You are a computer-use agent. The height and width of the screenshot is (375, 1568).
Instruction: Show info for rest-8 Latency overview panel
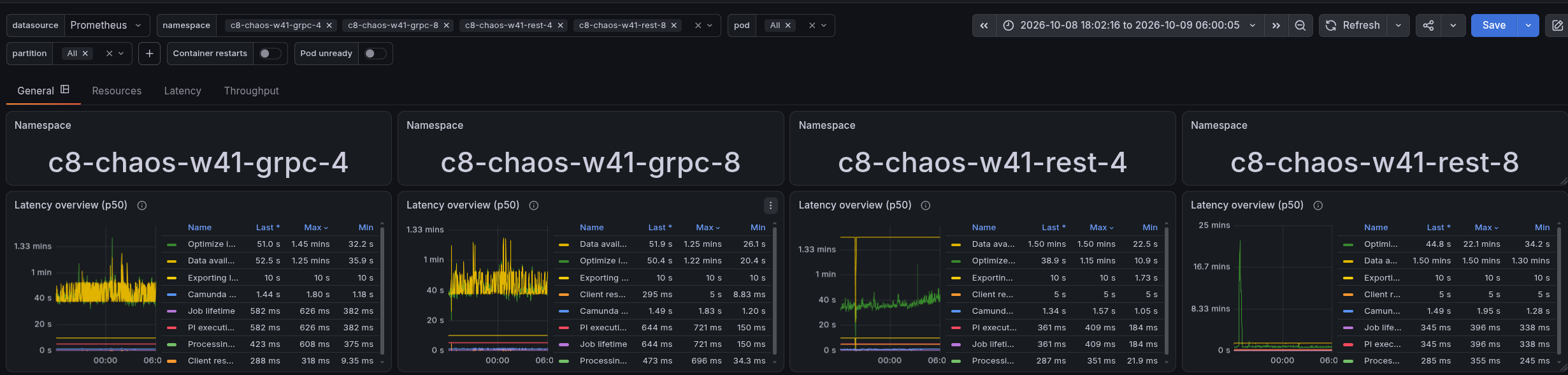point(1318,205)
